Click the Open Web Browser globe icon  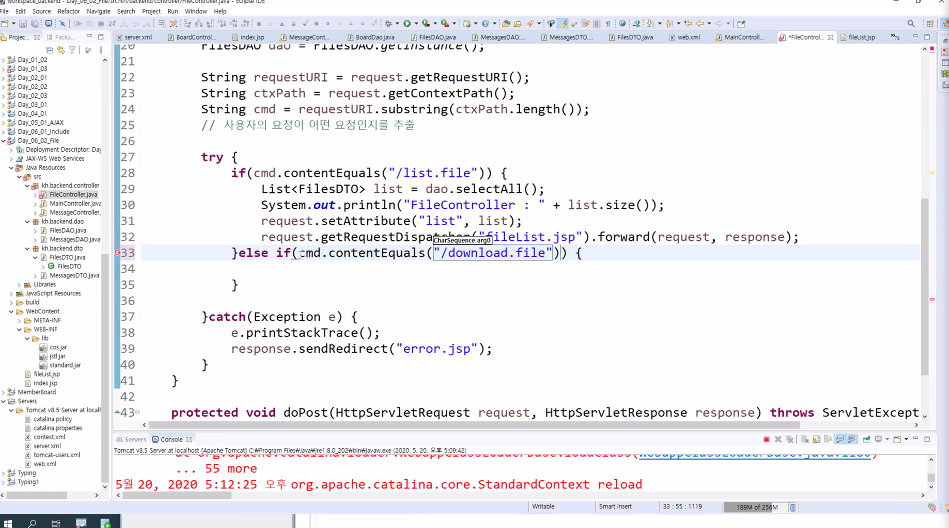622,24
